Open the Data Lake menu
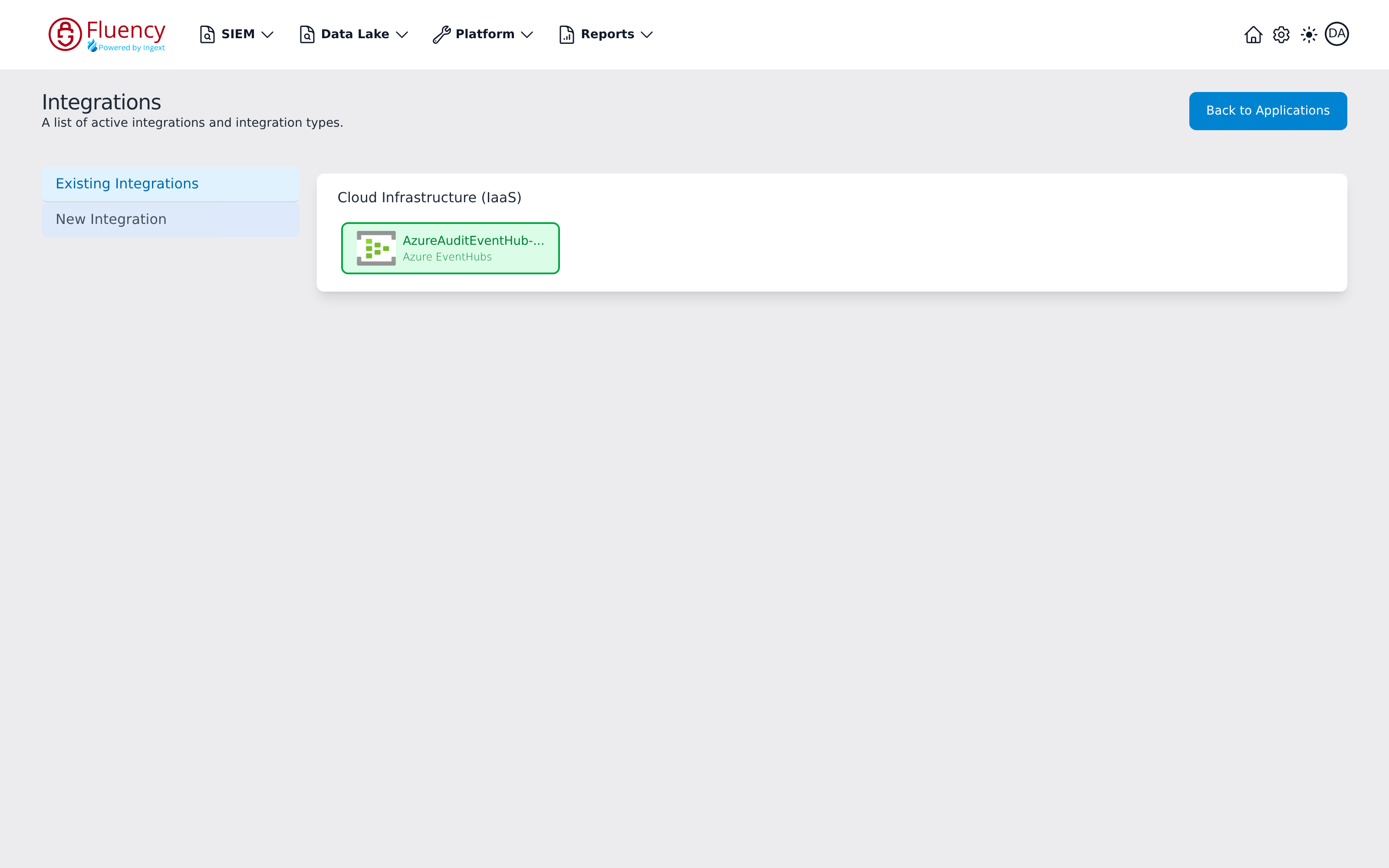The image size is (1389, 868). 354,34
